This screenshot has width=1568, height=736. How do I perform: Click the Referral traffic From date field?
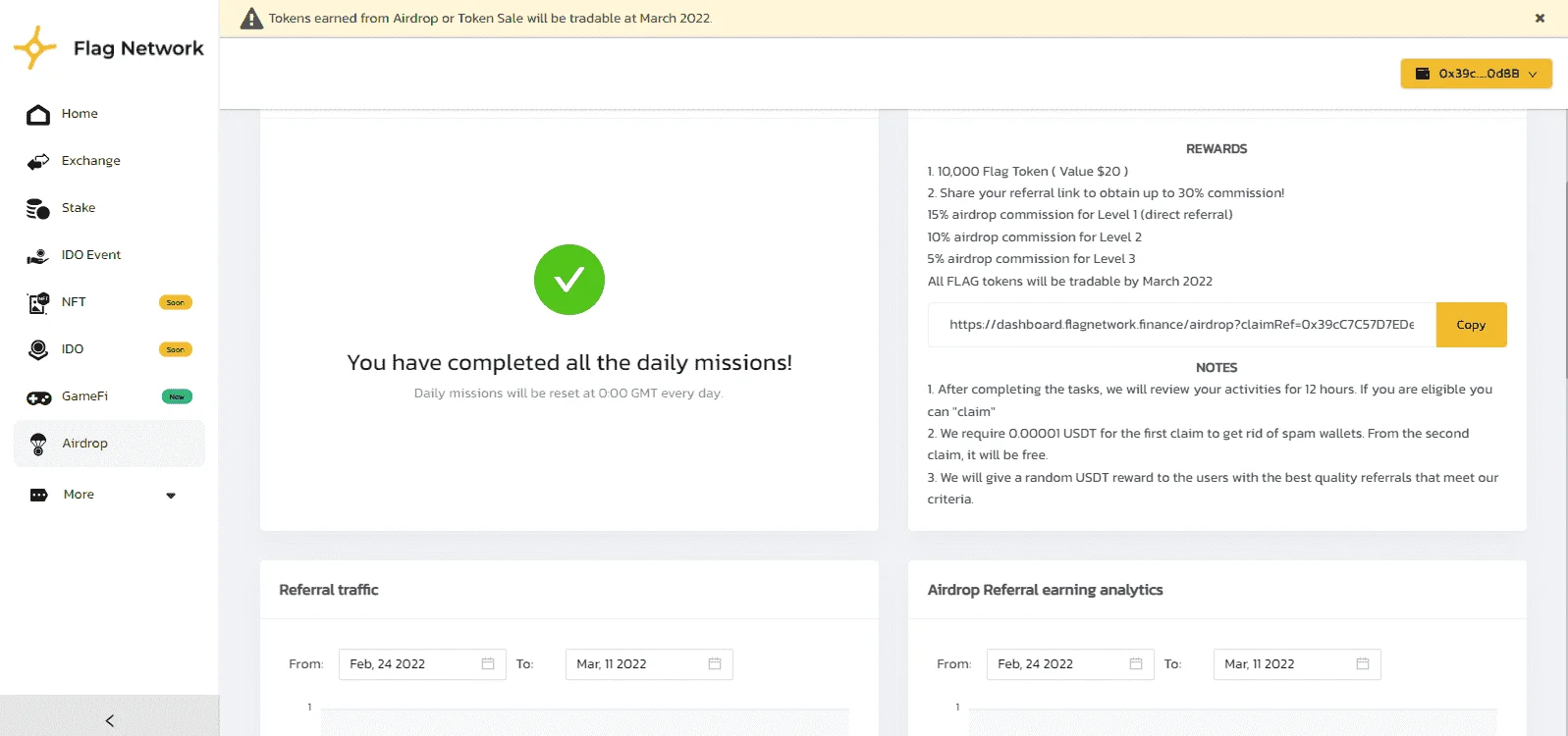[422, 664]
